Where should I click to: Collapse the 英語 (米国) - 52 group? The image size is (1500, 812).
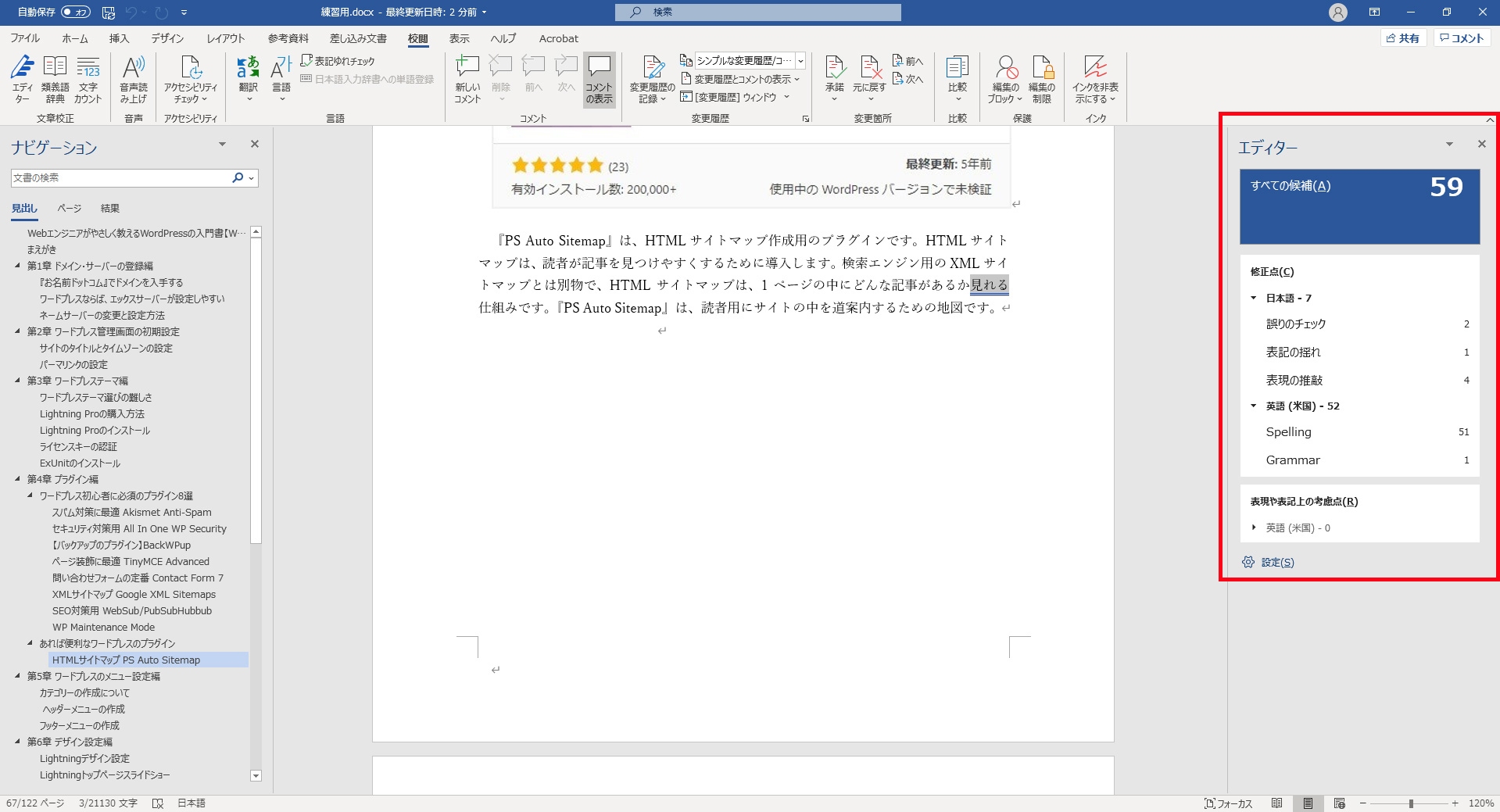(1254, 406)
